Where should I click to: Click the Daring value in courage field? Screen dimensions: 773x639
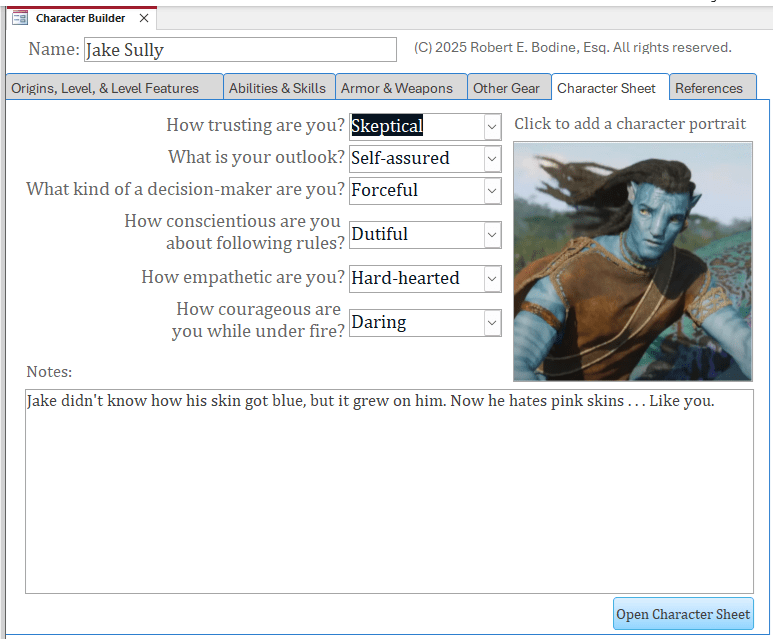tap(380, 323)
